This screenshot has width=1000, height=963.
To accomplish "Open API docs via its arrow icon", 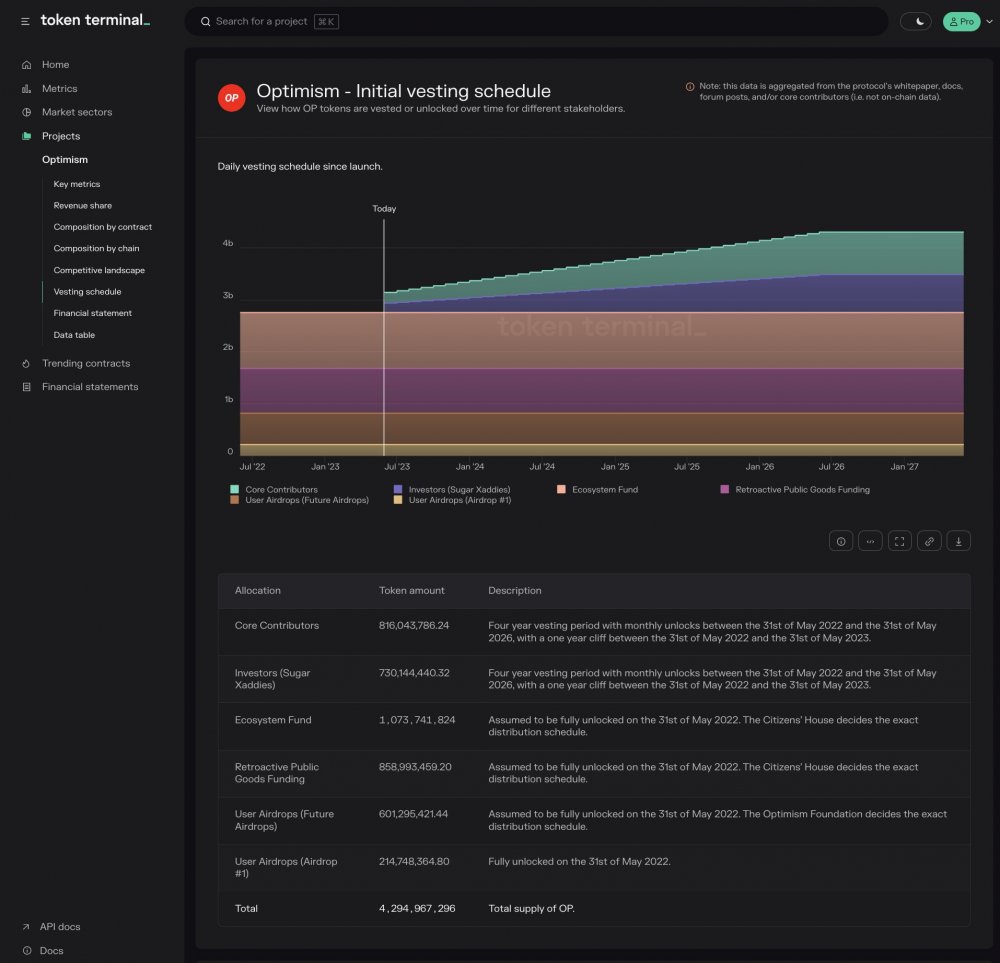I will [26, 927].
